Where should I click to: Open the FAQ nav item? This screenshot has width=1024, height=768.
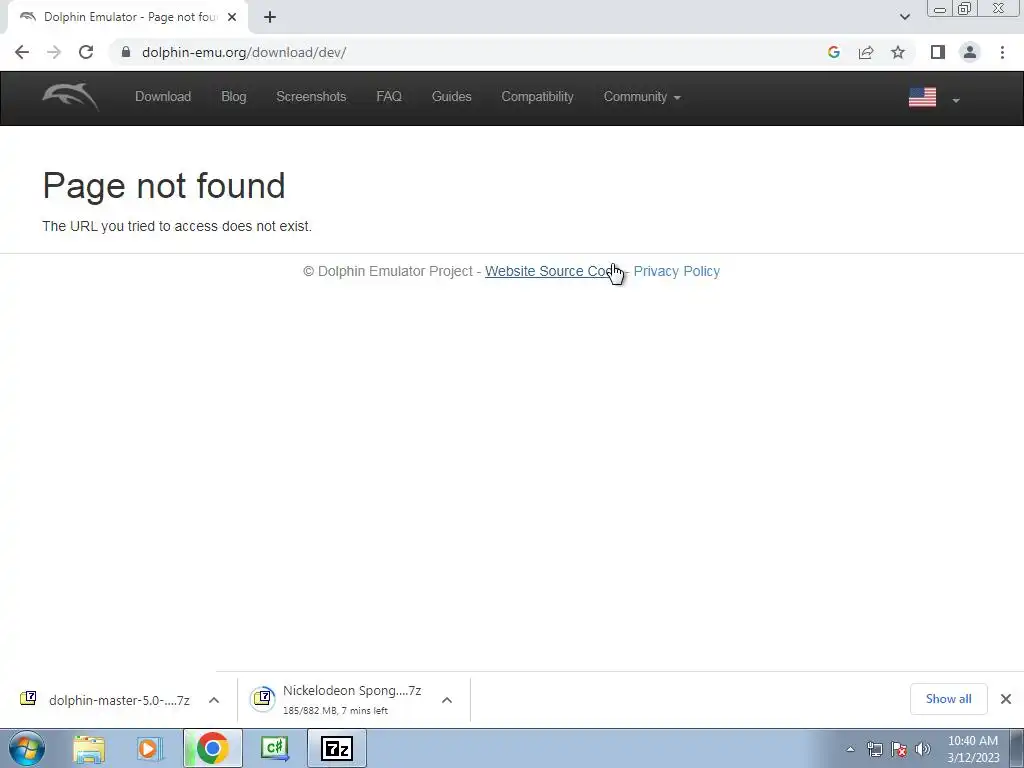[x=389, y=97]
